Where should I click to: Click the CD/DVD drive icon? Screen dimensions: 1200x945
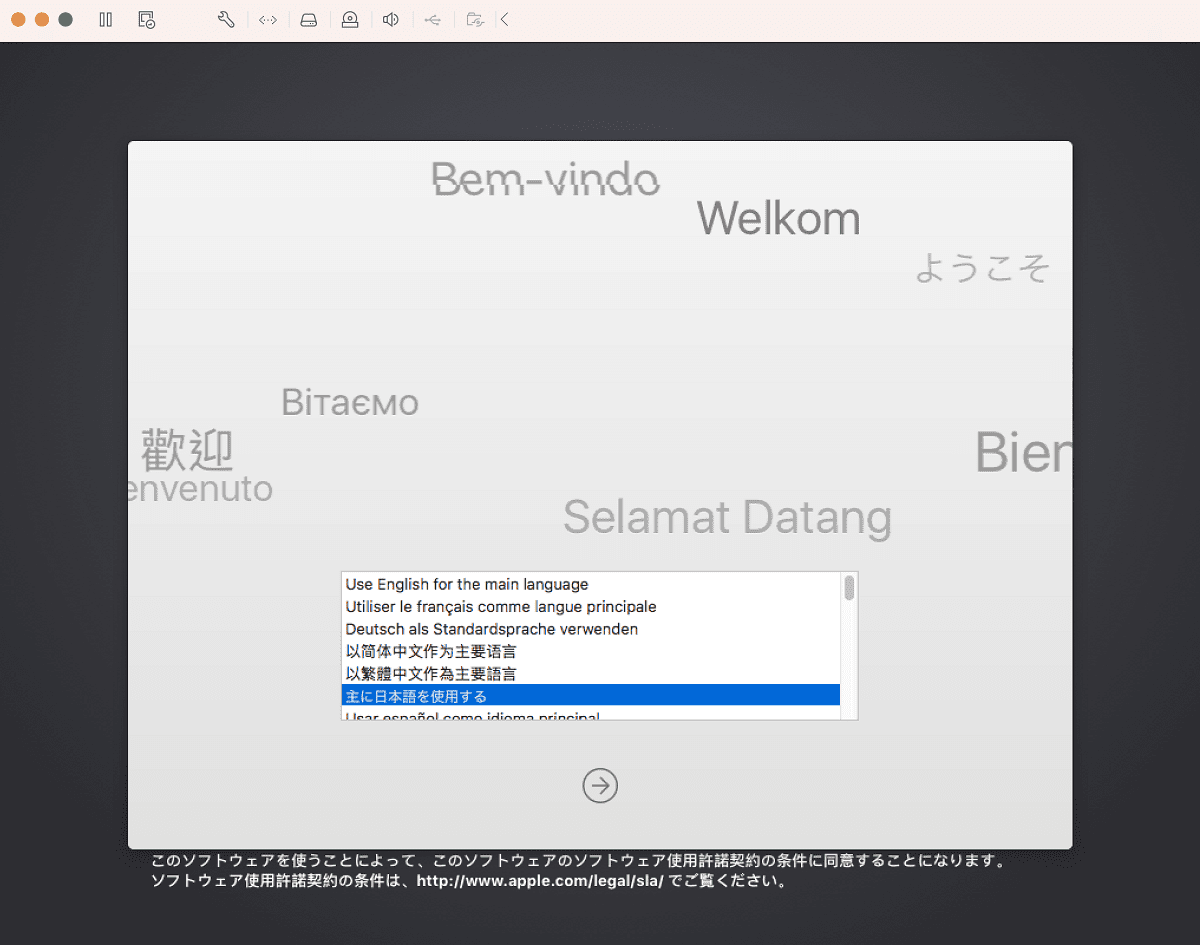[x=350, y=19]
